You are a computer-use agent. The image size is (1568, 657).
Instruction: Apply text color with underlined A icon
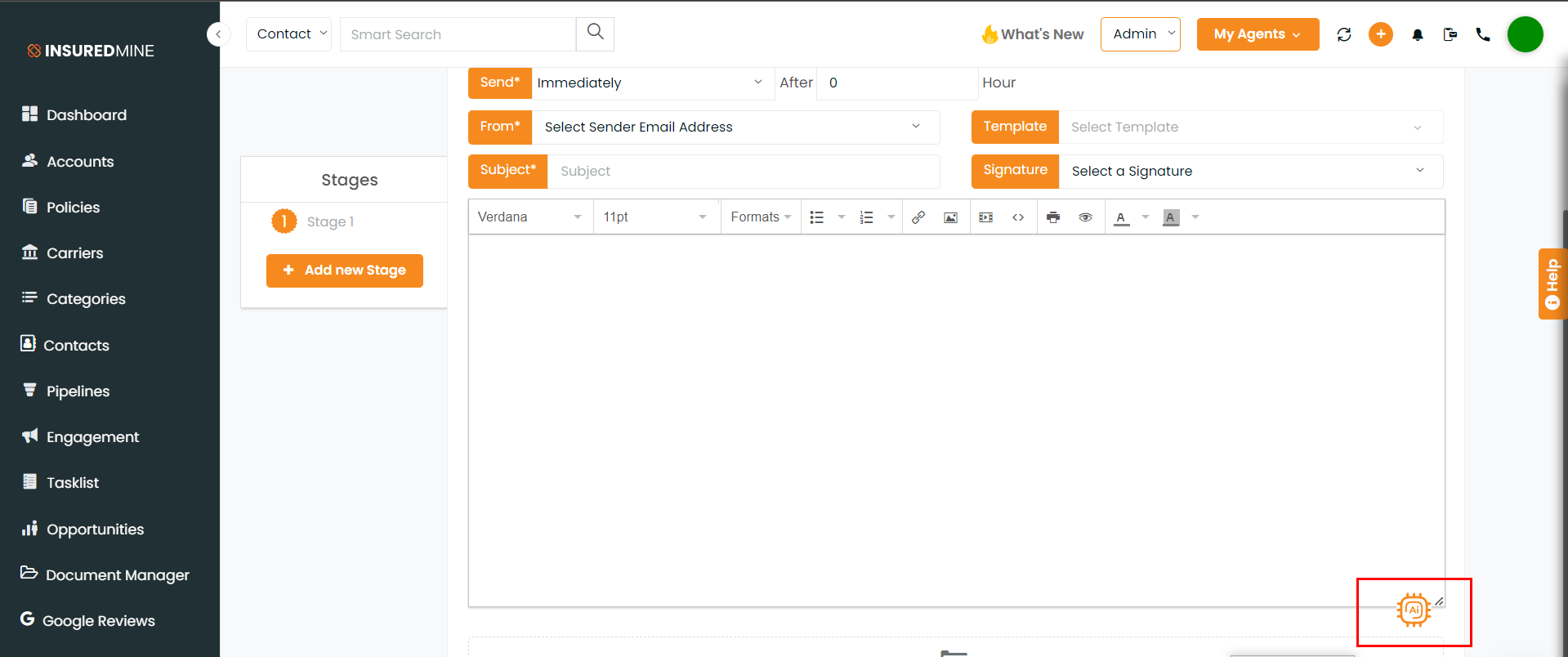click(x=1122, y=217)
